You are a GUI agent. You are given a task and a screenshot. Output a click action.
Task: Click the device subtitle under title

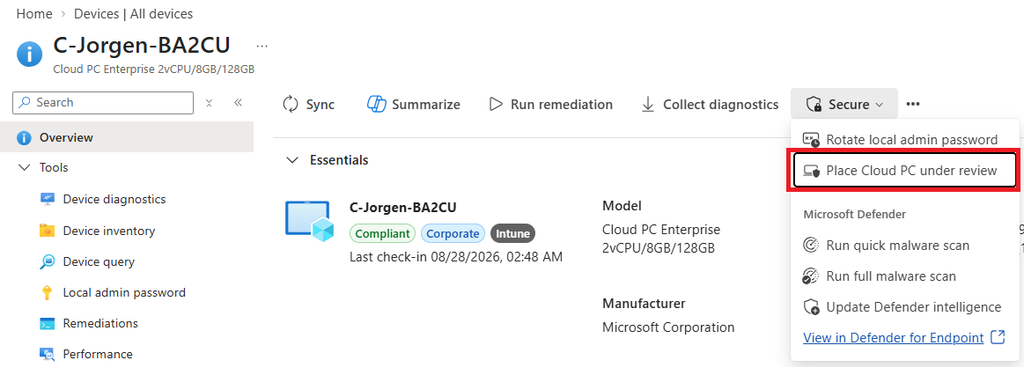[x=153, y=69]
